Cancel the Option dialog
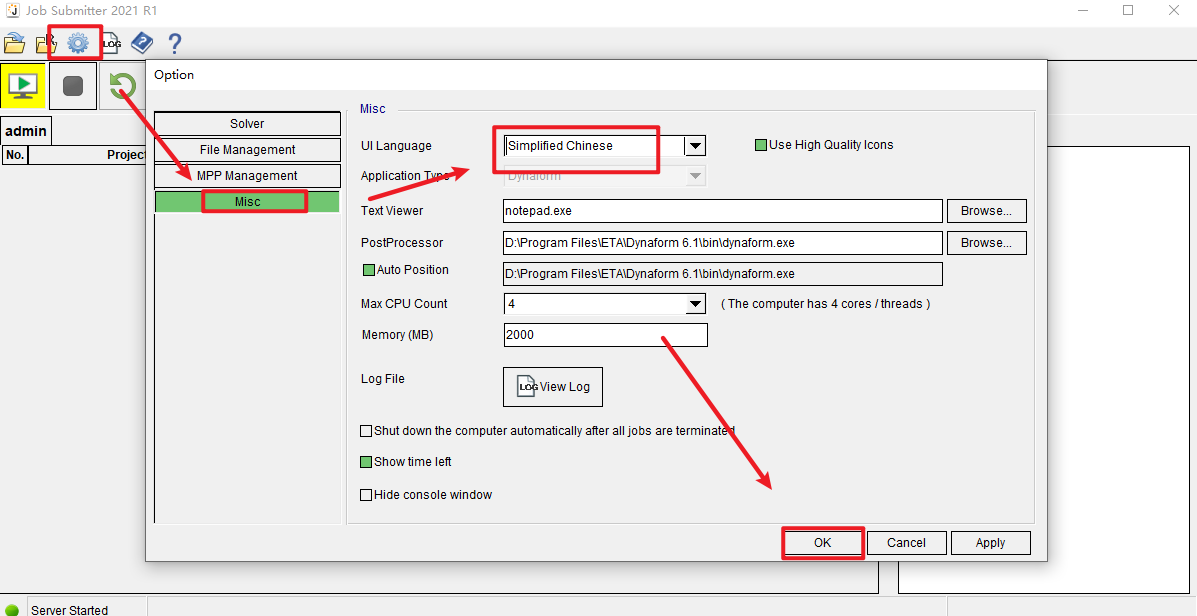The width and height of the screenshot is (1197, 616). click(906, 543)
